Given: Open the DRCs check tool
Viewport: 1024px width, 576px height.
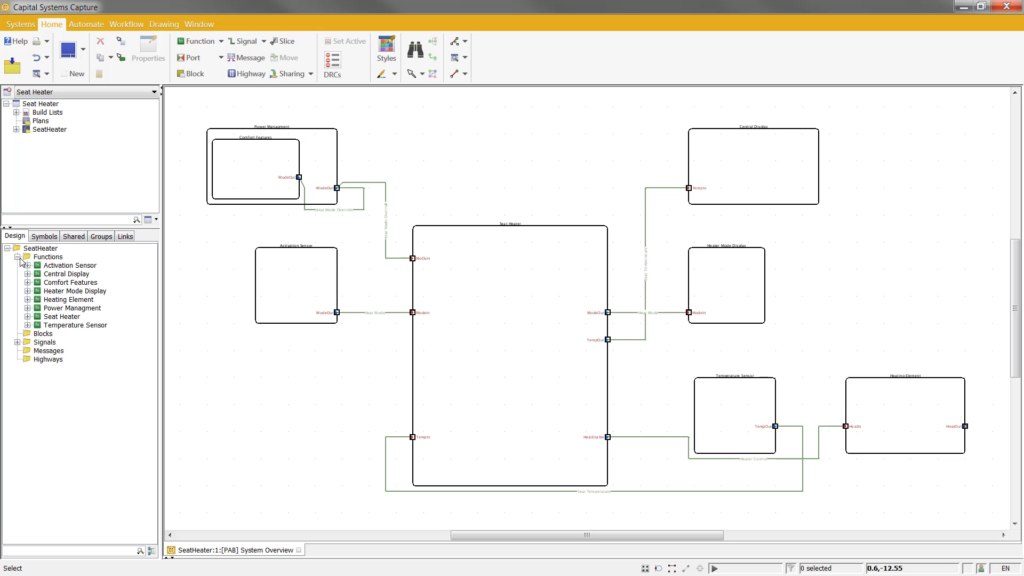Looking at the screenshot, I should 332,65.
